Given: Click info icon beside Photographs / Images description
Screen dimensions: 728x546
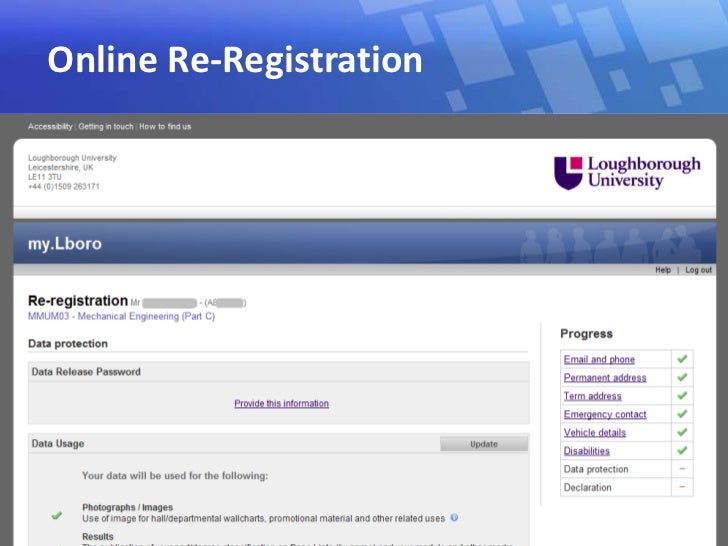Looking at the screenshot, I should (x=454, y=518).
